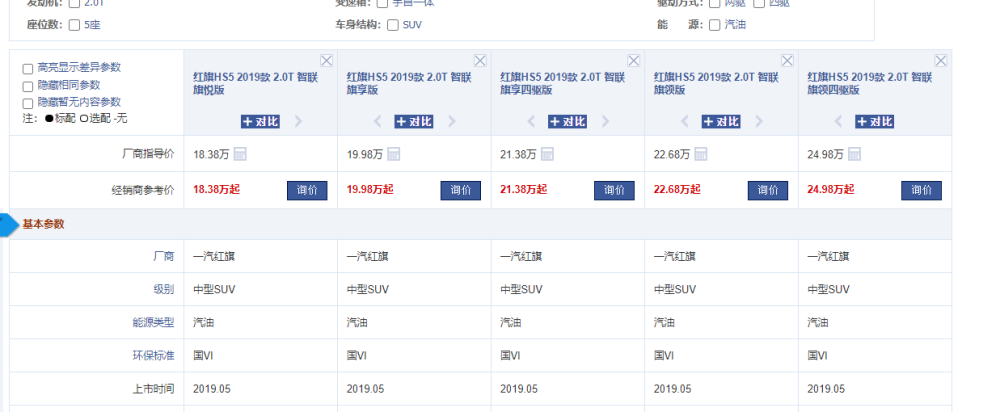Click 询价 for the 21.38万起 model

click(614, 190)
